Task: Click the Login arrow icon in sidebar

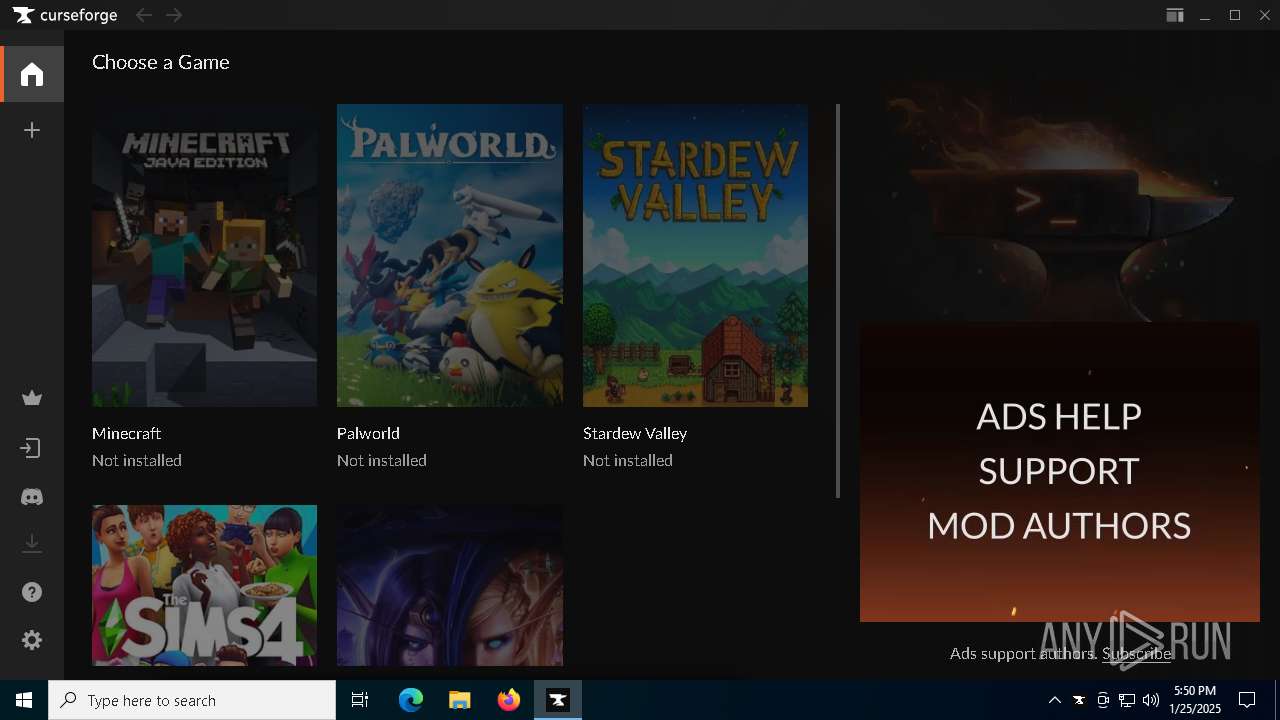Action: click(32, 448)
